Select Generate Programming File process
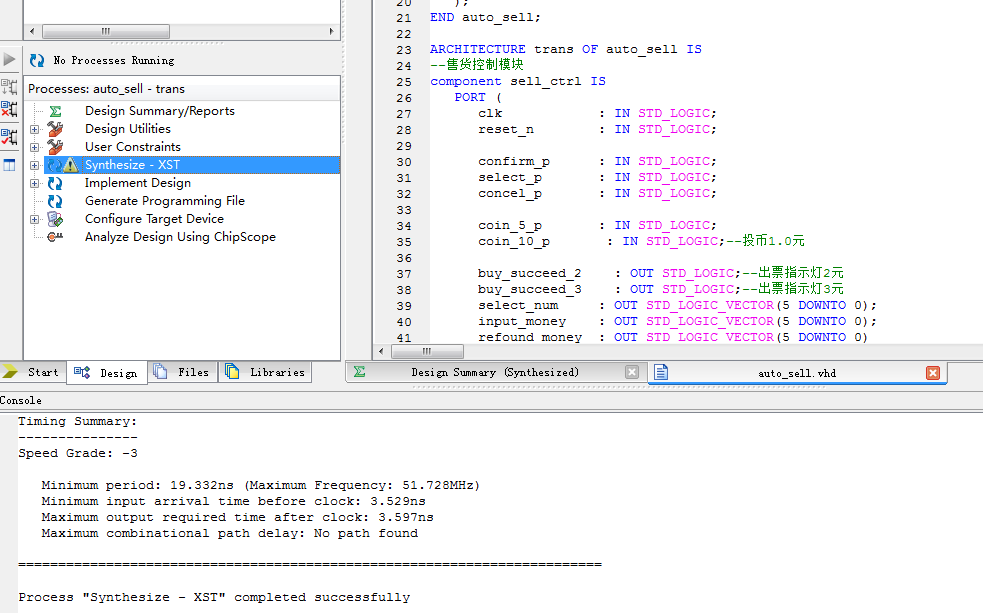Viewport: 983px width, 613px height. coord(164,201)
